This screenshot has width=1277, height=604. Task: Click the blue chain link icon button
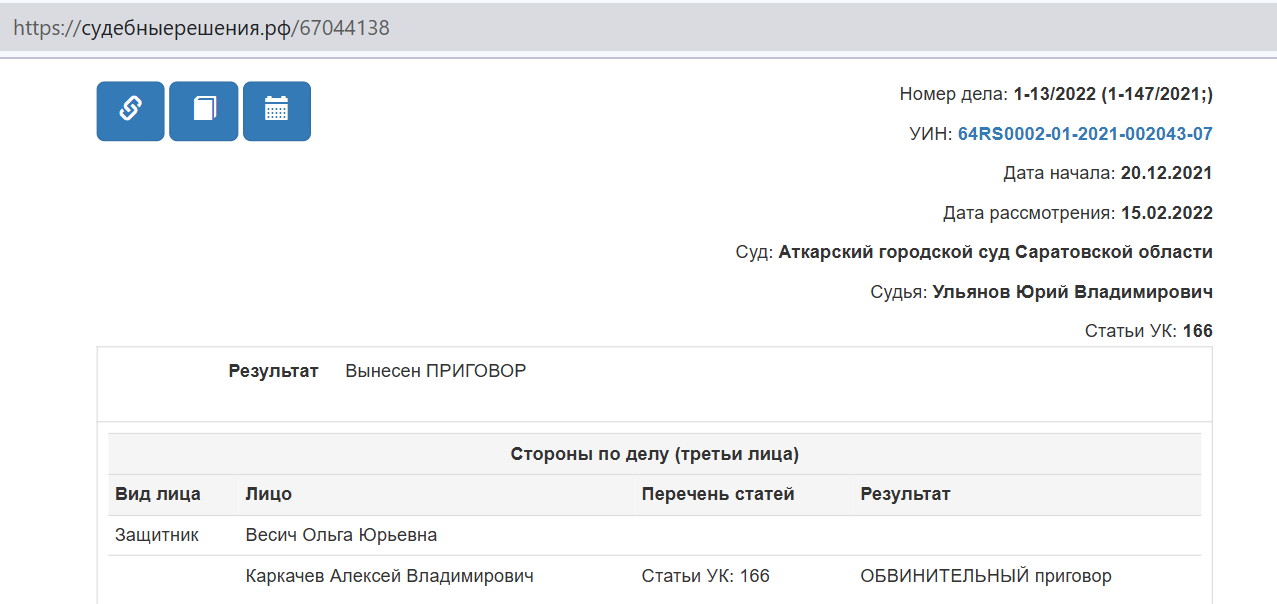coord(130,110)
